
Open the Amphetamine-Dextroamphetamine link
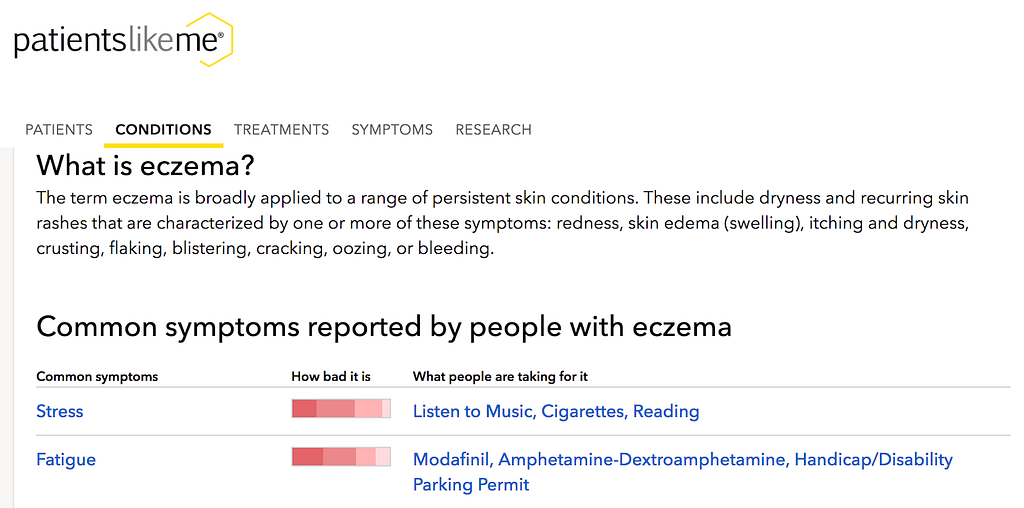click(641, 460)
